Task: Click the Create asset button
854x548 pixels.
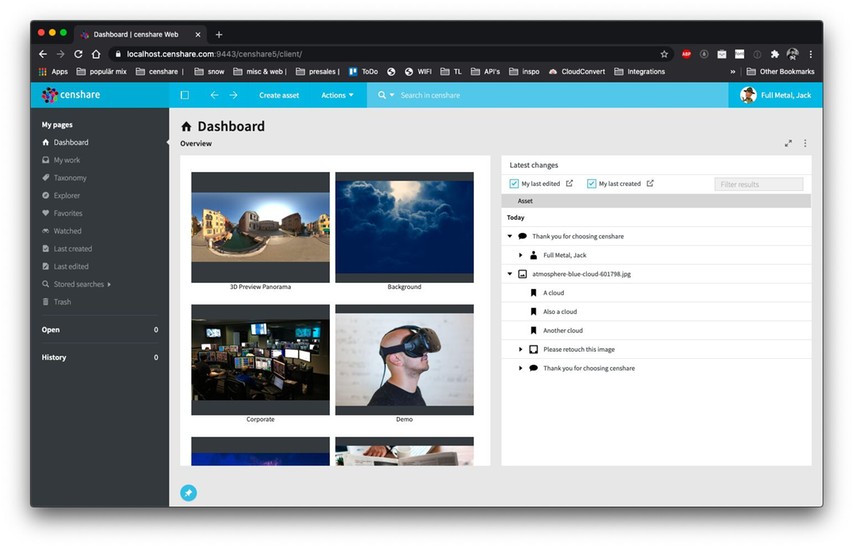Action: point(279,95)
